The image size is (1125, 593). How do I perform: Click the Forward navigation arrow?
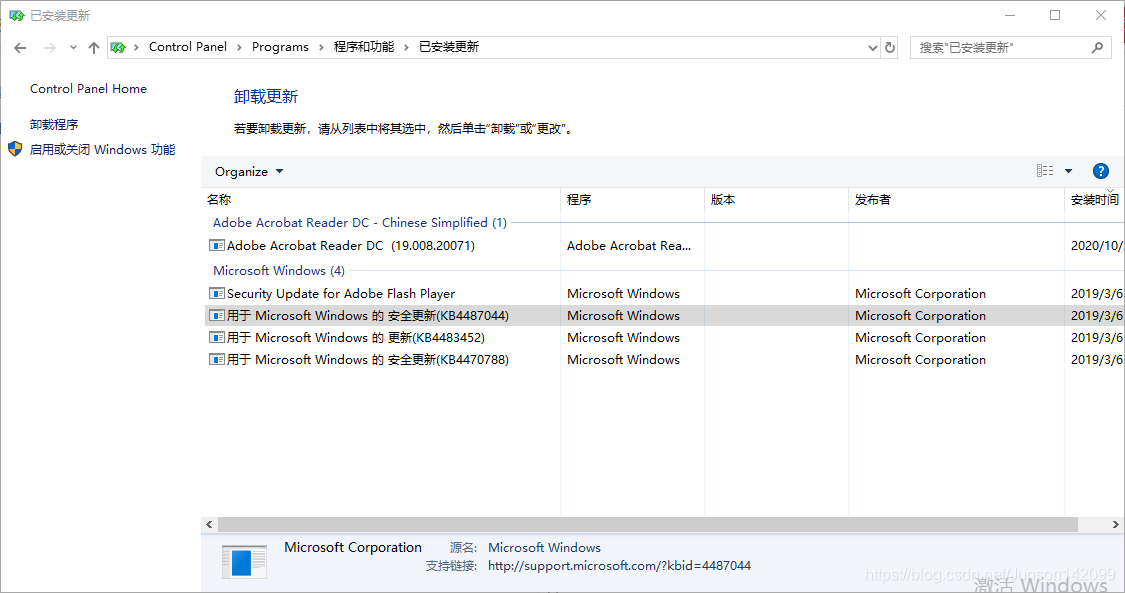[x=50, y=48]
